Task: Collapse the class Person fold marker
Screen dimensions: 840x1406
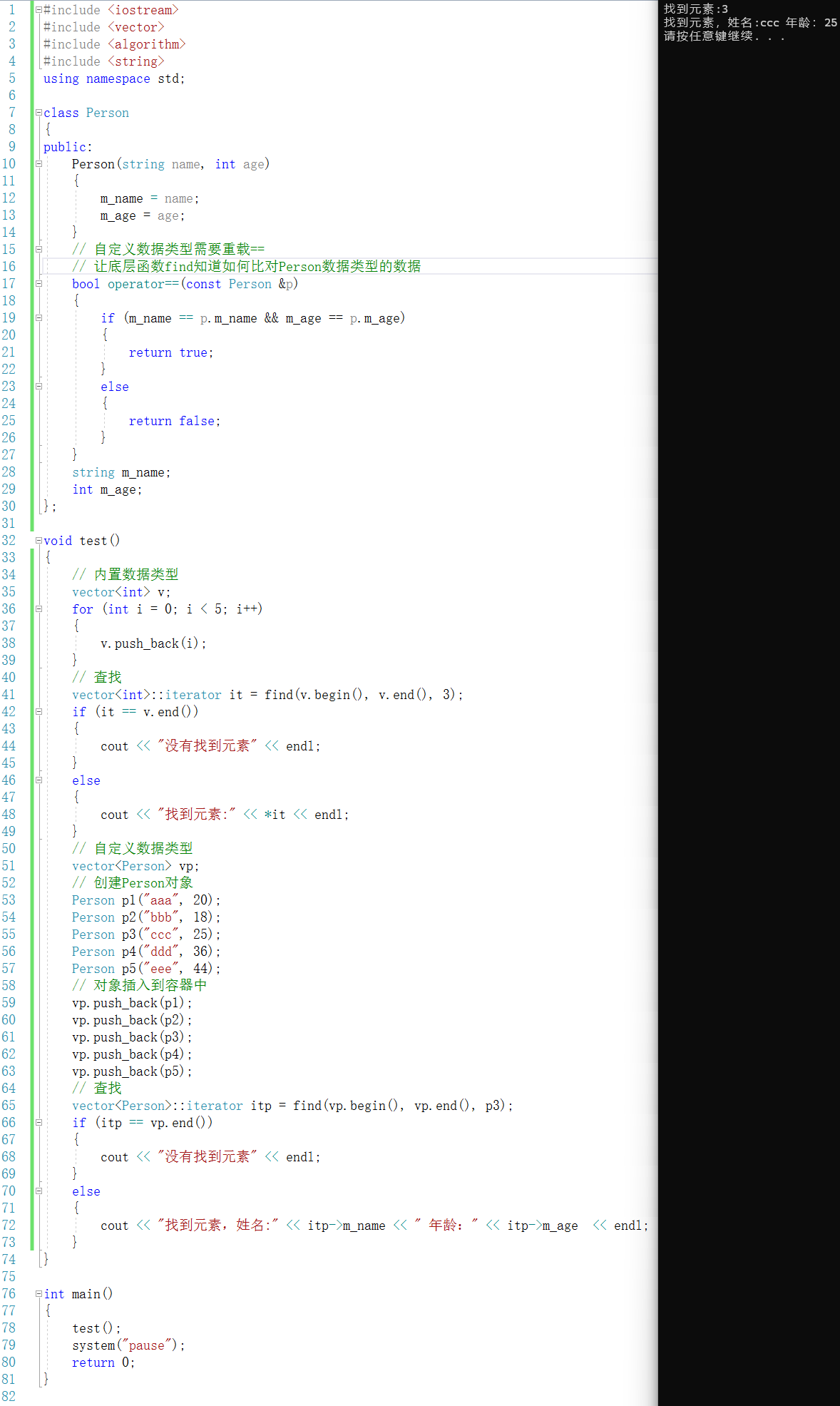Action: pyautogui.click(x=39, y=113)
